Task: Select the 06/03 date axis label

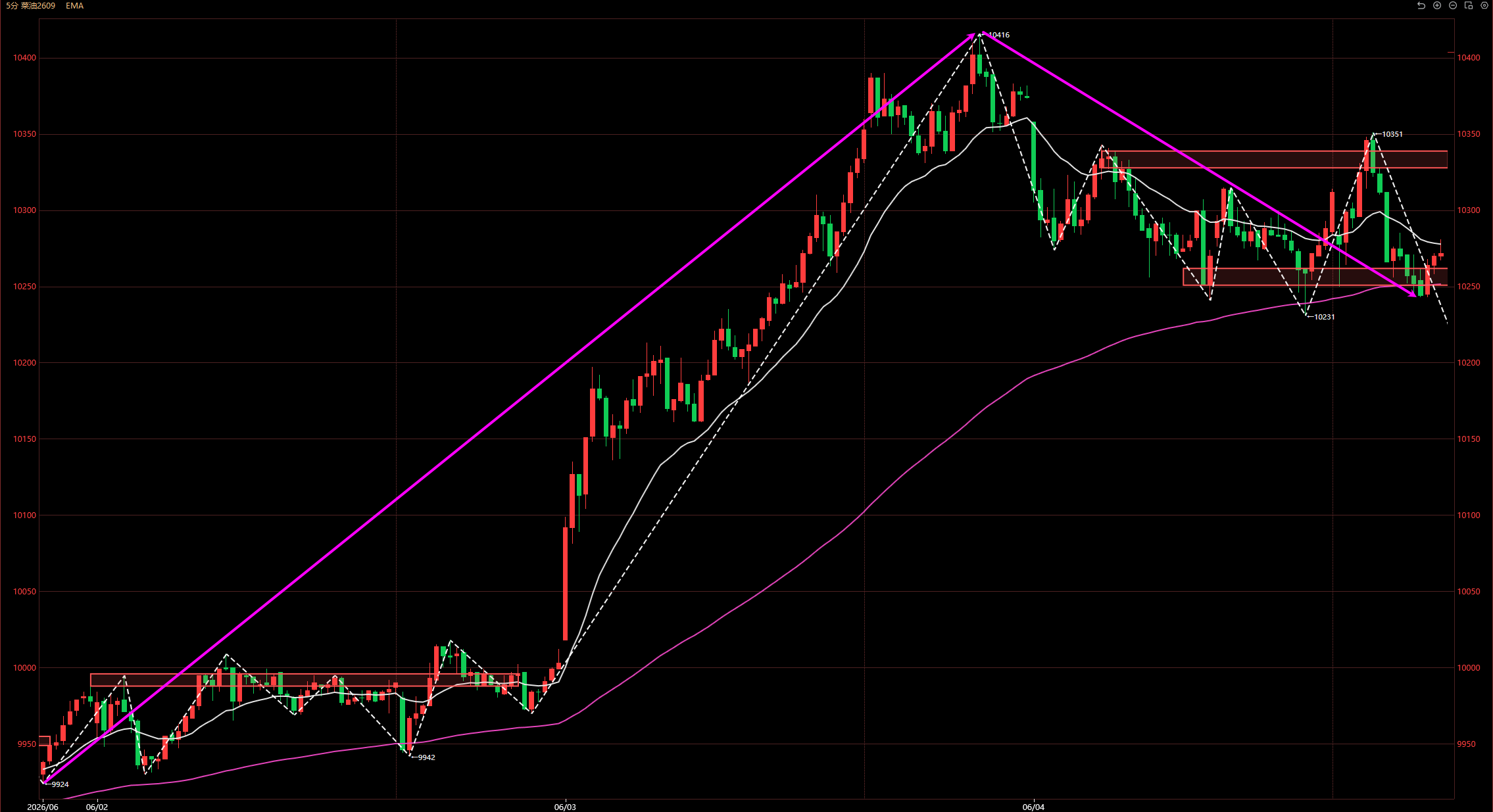Action: click(565, 807)
